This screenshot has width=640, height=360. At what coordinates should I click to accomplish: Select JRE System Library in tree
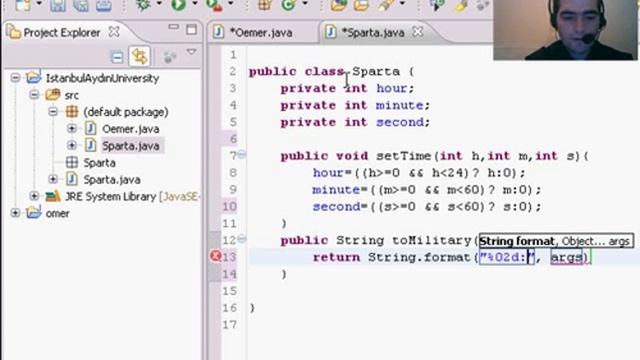tap(132, 197)
